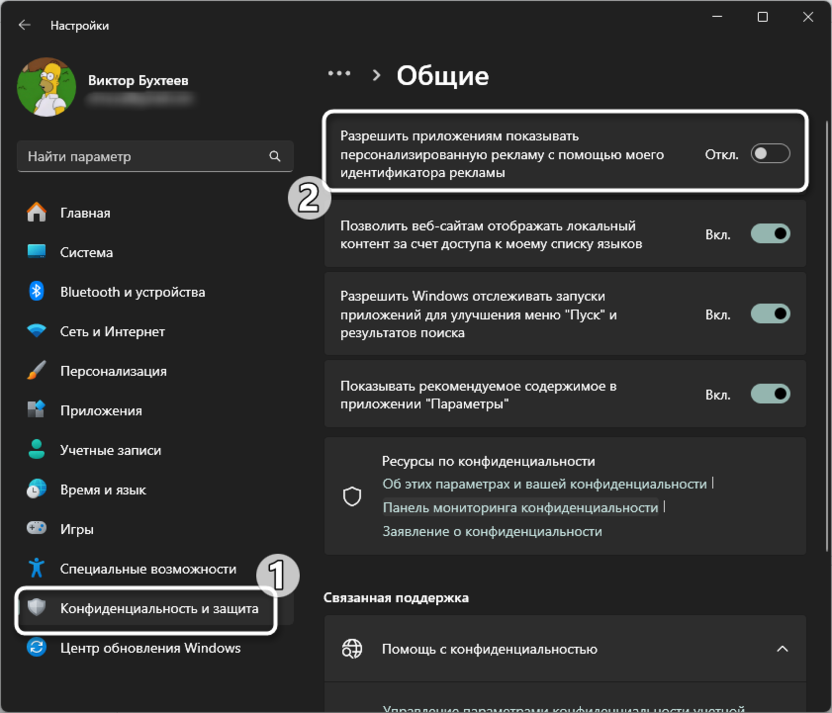Screen dimensions: 832x713
Task: Toggle off local content via language list
Action: [x=770, y=234]
